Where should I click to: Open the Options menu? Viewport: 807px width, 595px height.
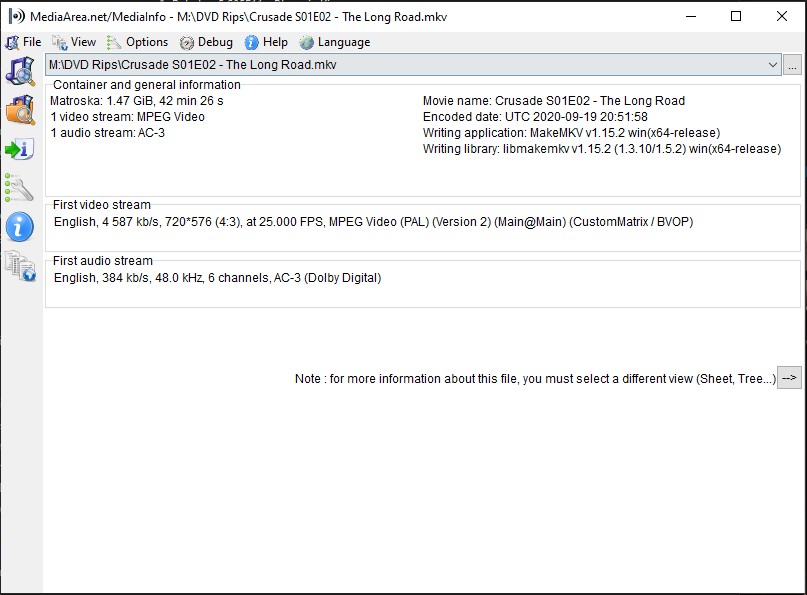click(x=137, y=42)
